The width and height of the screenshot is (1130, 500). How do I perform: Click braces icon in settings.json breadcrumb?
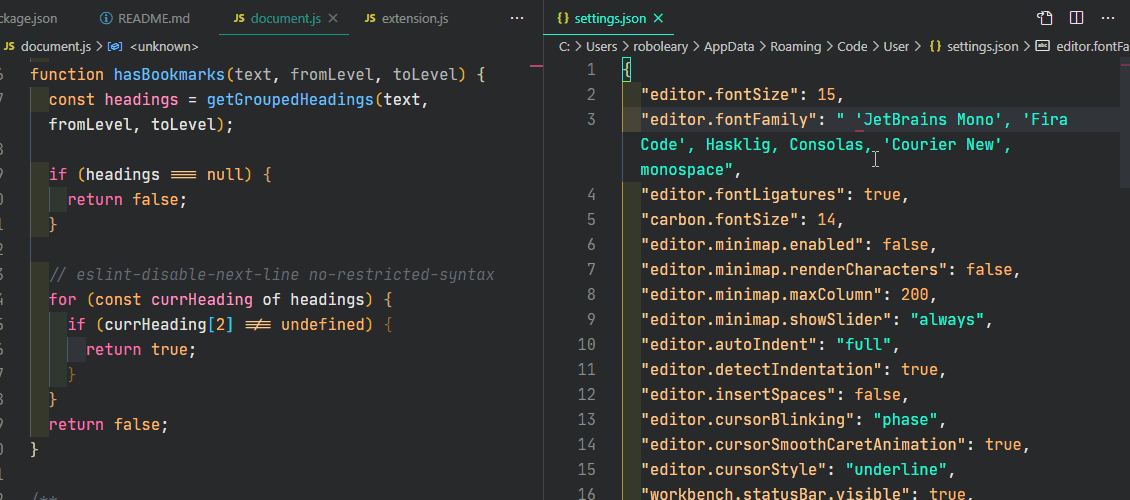coord(935,46)
